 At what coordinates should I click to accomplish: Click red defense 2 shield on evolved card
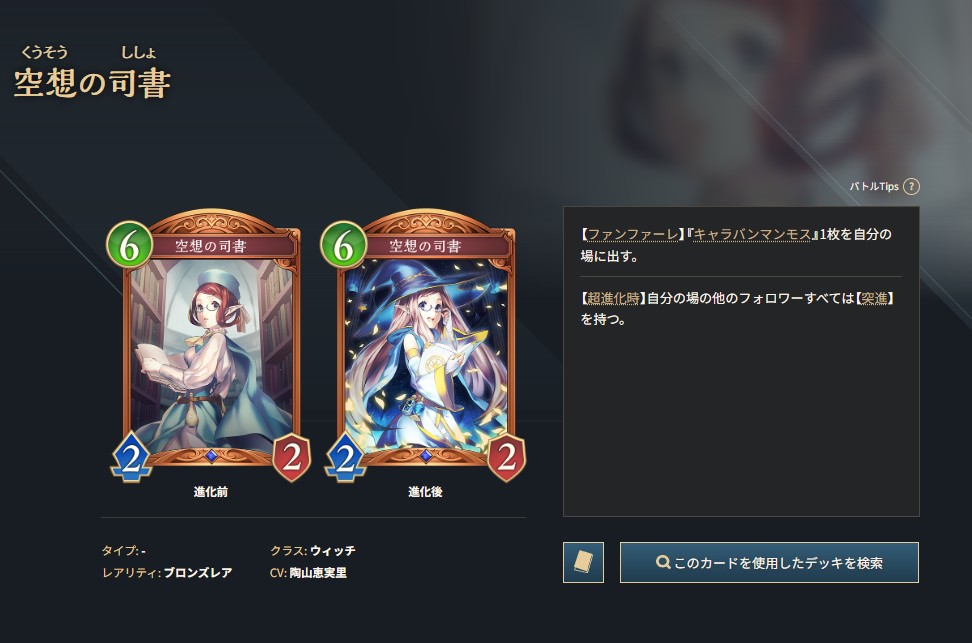(x=506, y=458)
